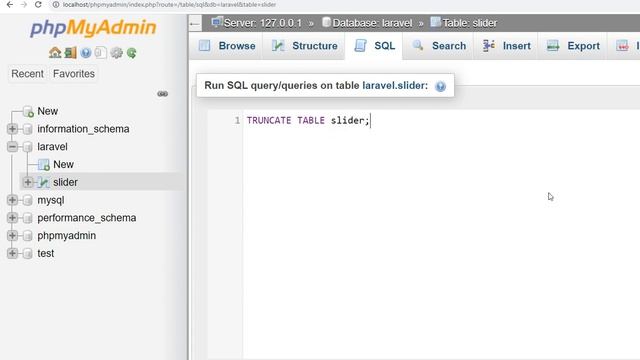Click the site info icon in address bar
The width and height of the screenshot is (640, 360).
[x=56, y=4]
